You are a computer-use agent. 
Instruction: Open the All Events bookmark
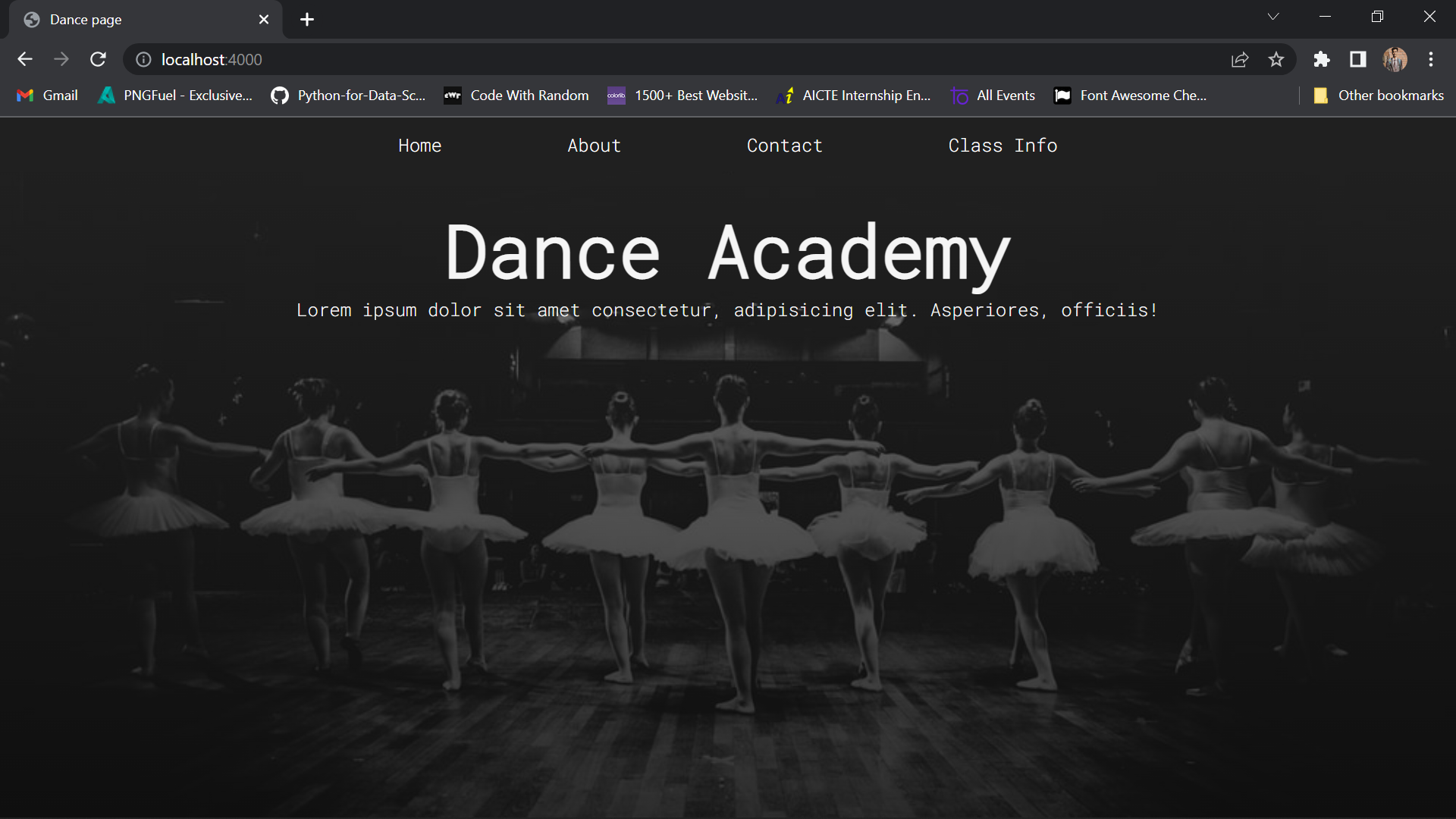993,96
